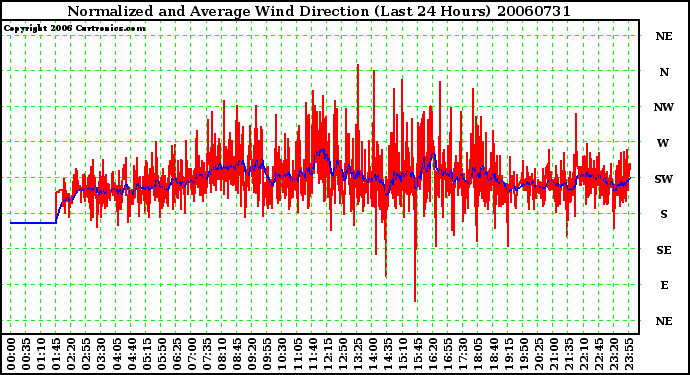This screenshot has height=375, width=690.
Task: Click the 07:00 time axis label
Action: pos(191,354)
